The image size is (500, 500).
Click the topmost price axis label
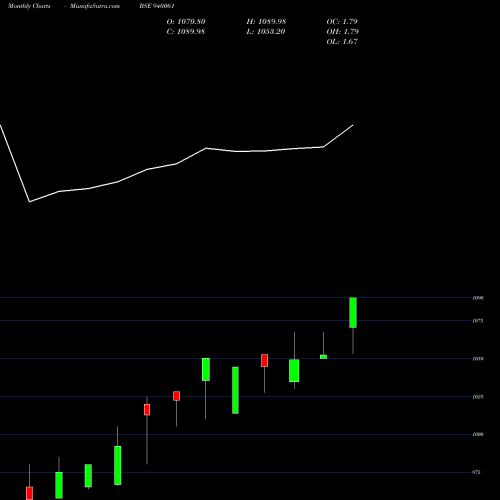pyautogui.click(x=478, y=298)
